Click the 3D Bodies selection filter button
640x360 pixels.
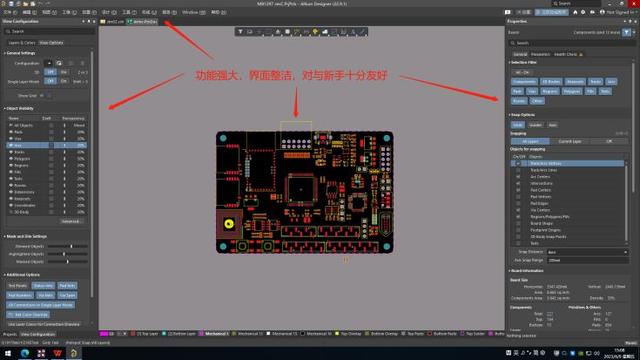click(x=551, y=82)
